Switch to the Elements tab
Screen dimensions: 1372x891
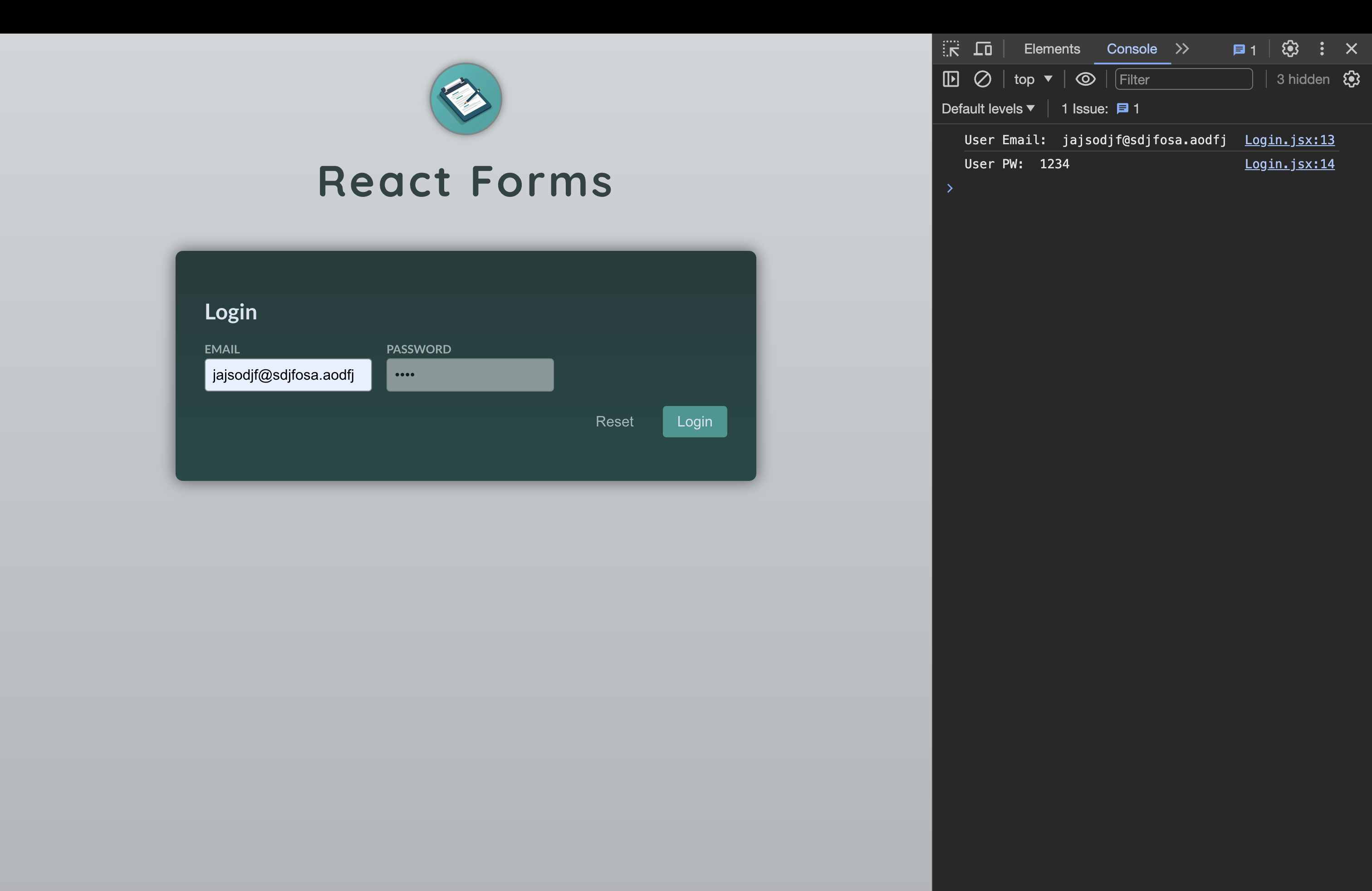click(x=1052, y=49)
